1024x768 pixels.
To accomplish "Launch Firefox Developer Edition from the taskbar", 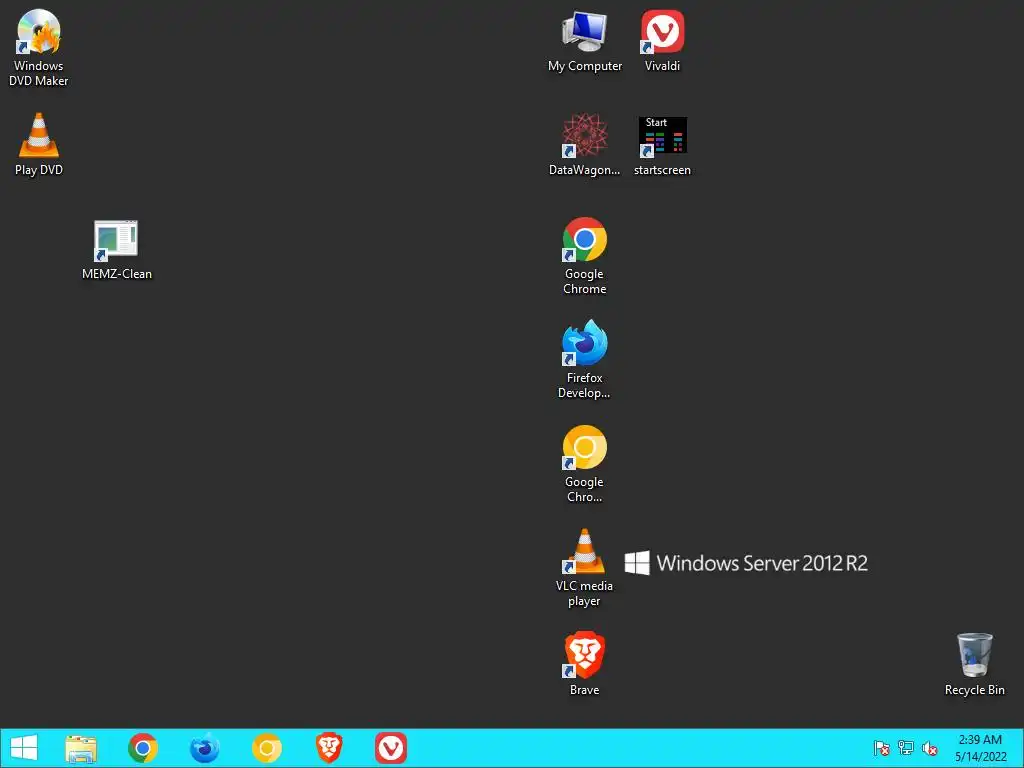I will coord(204,748).
